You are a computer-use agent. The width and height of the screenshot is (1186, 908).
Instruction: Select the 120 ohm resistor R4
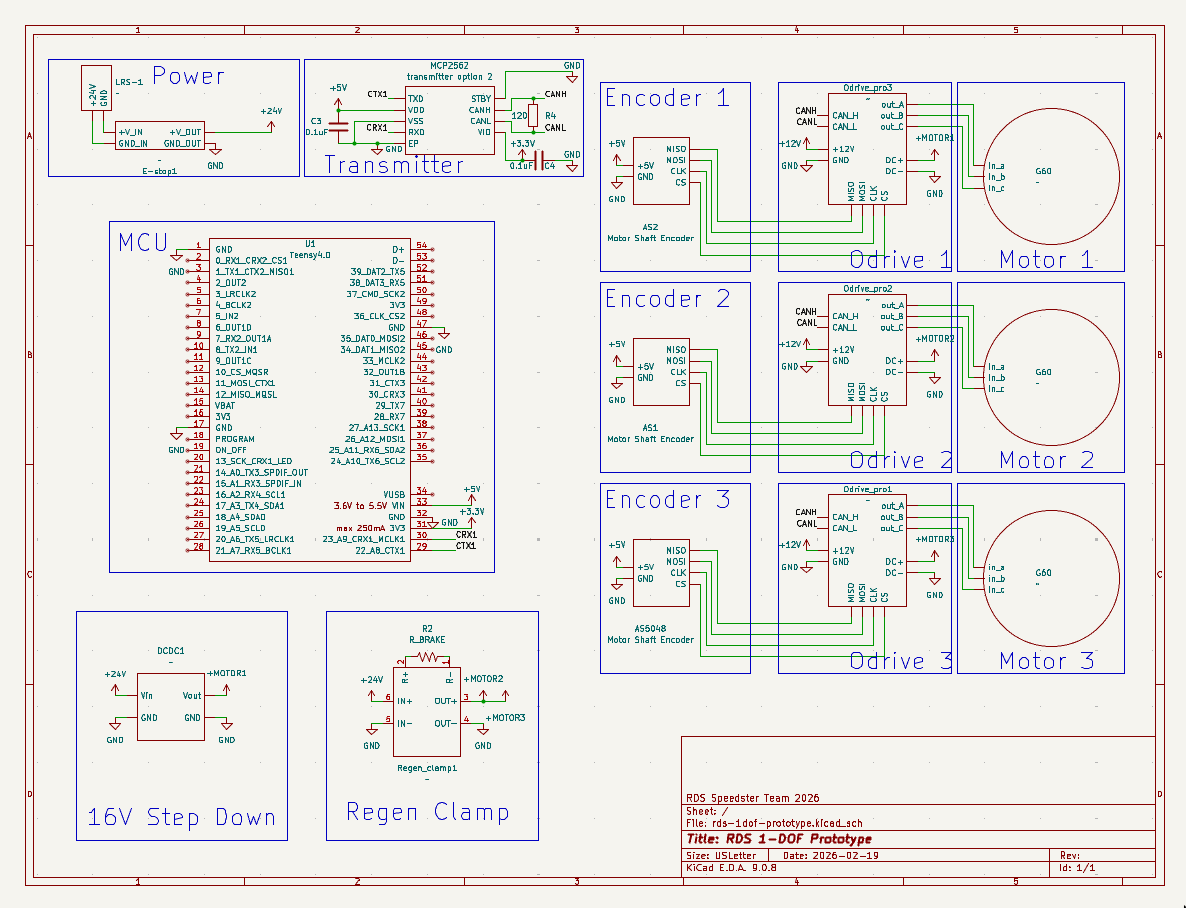point(533,116)
